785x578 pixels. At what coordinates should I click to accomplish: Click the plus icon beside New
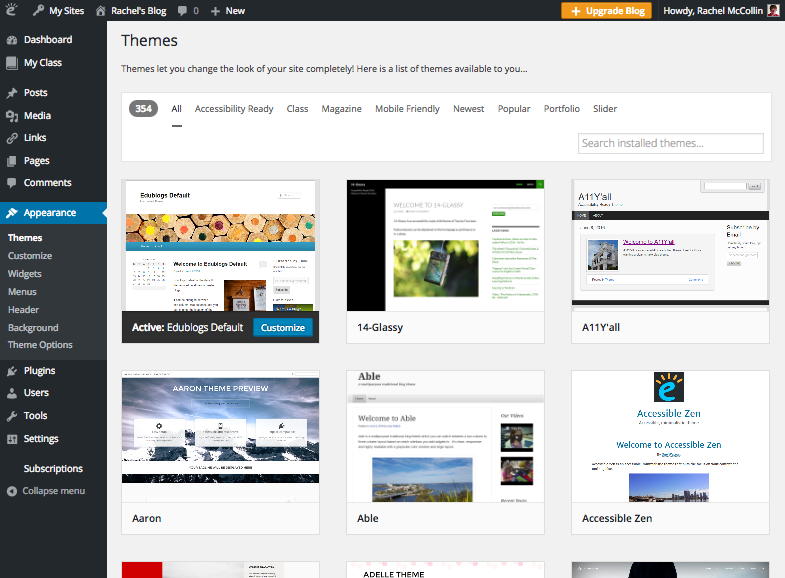[215, 11]
